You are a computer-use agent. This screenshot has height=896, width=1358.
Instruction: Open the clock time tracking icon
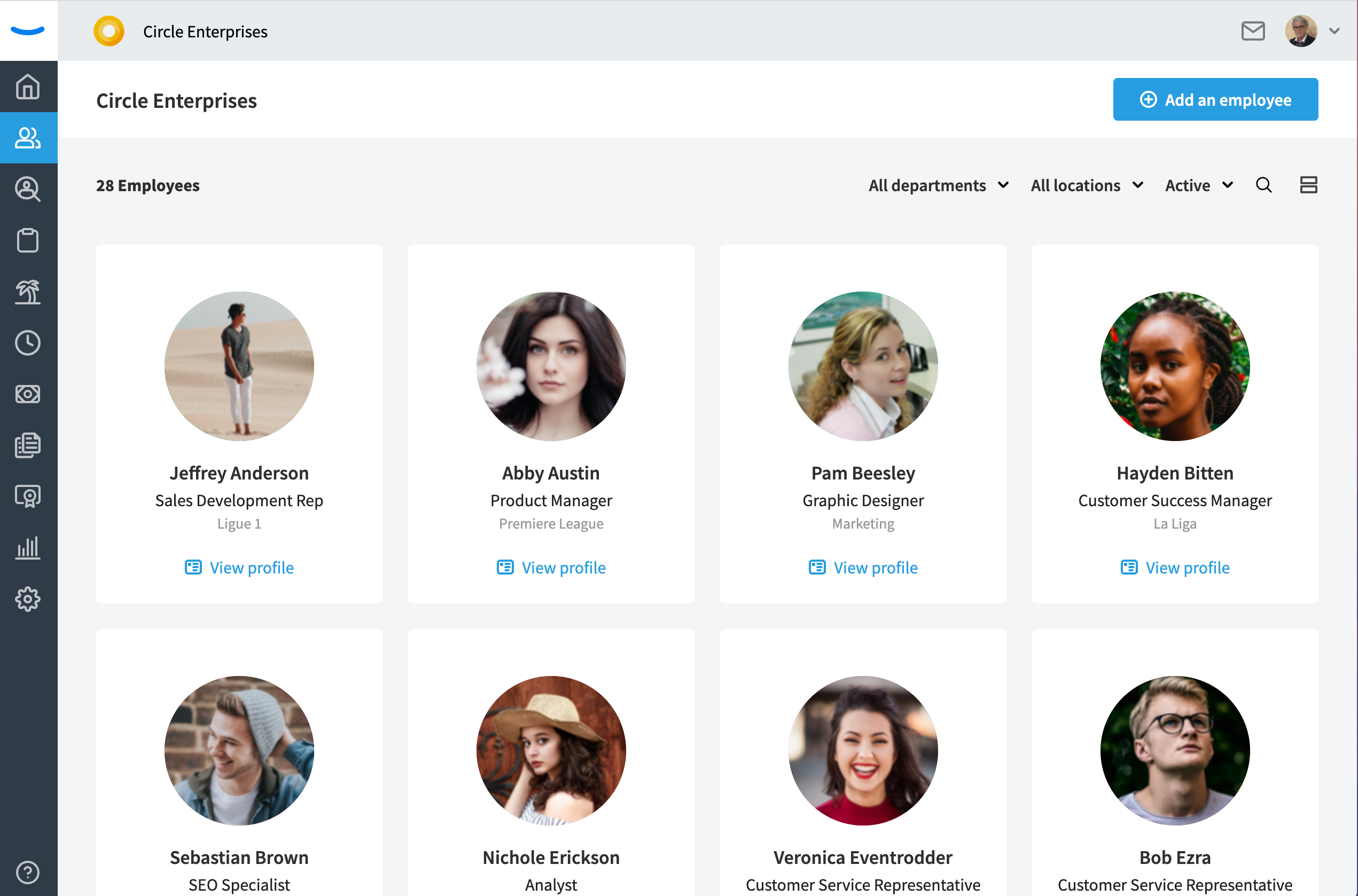click(x=27, y=343)
